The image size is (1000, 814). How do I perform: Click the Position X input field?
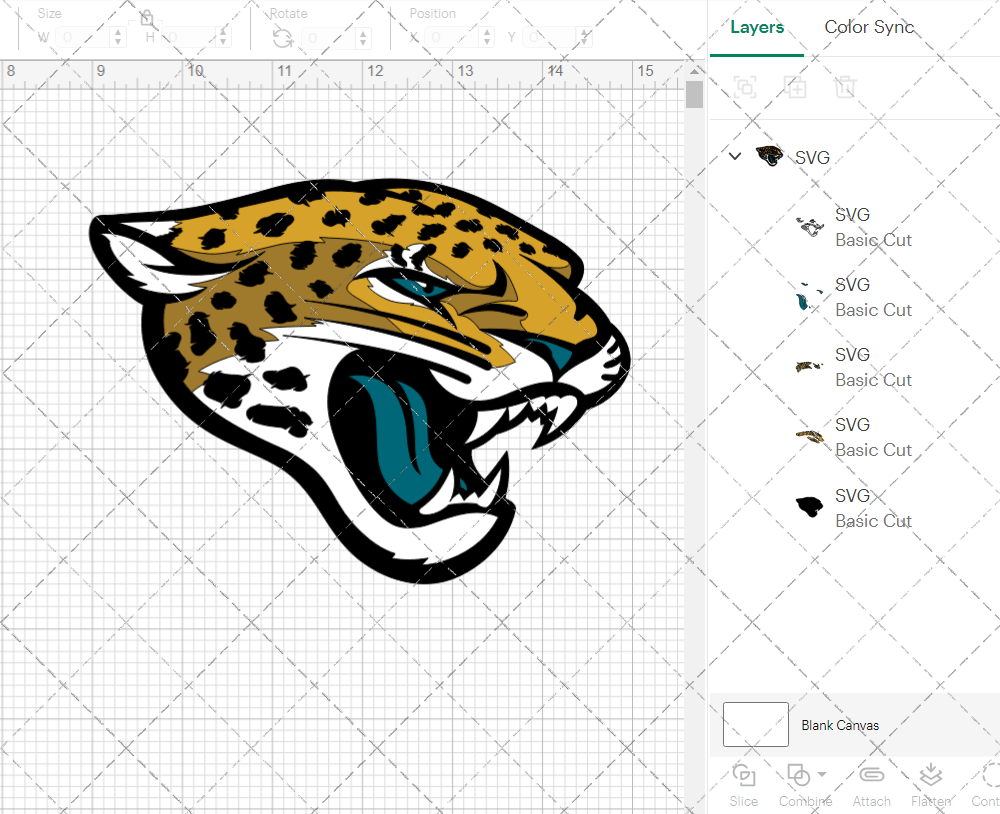click(452, 38)
